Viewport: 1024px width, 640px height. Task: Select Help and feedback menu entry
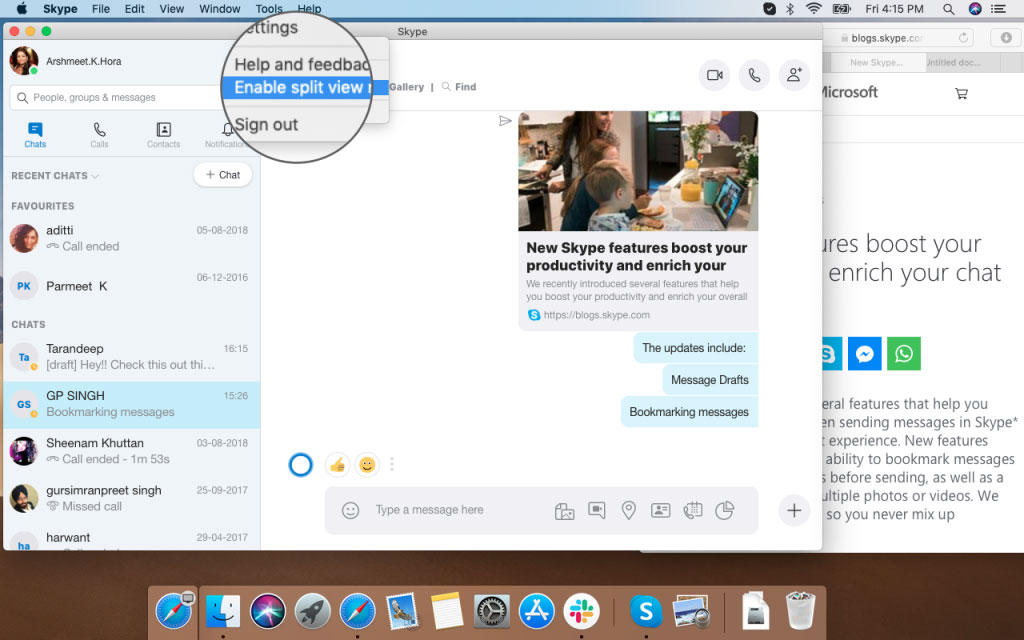click(302, 65)
